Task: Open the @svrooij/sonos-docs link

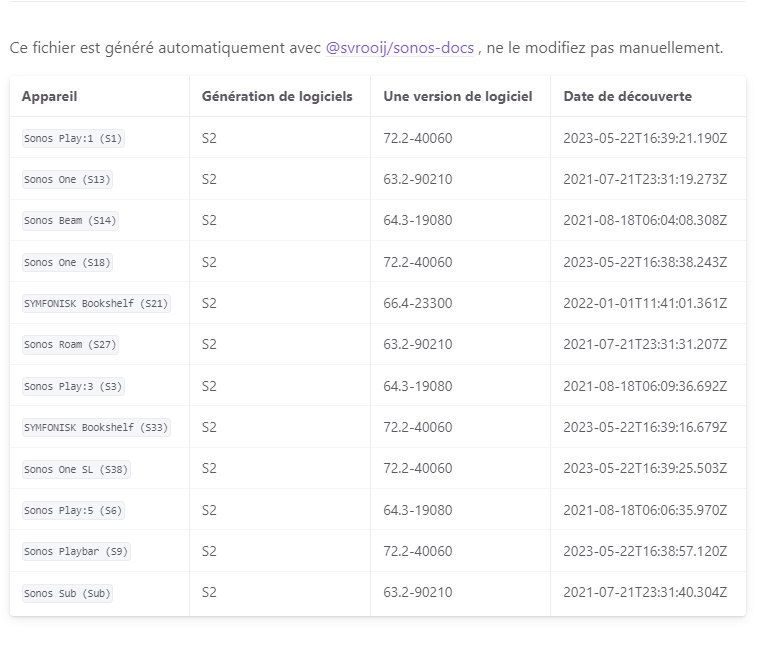Action: [x=400, y=48]
